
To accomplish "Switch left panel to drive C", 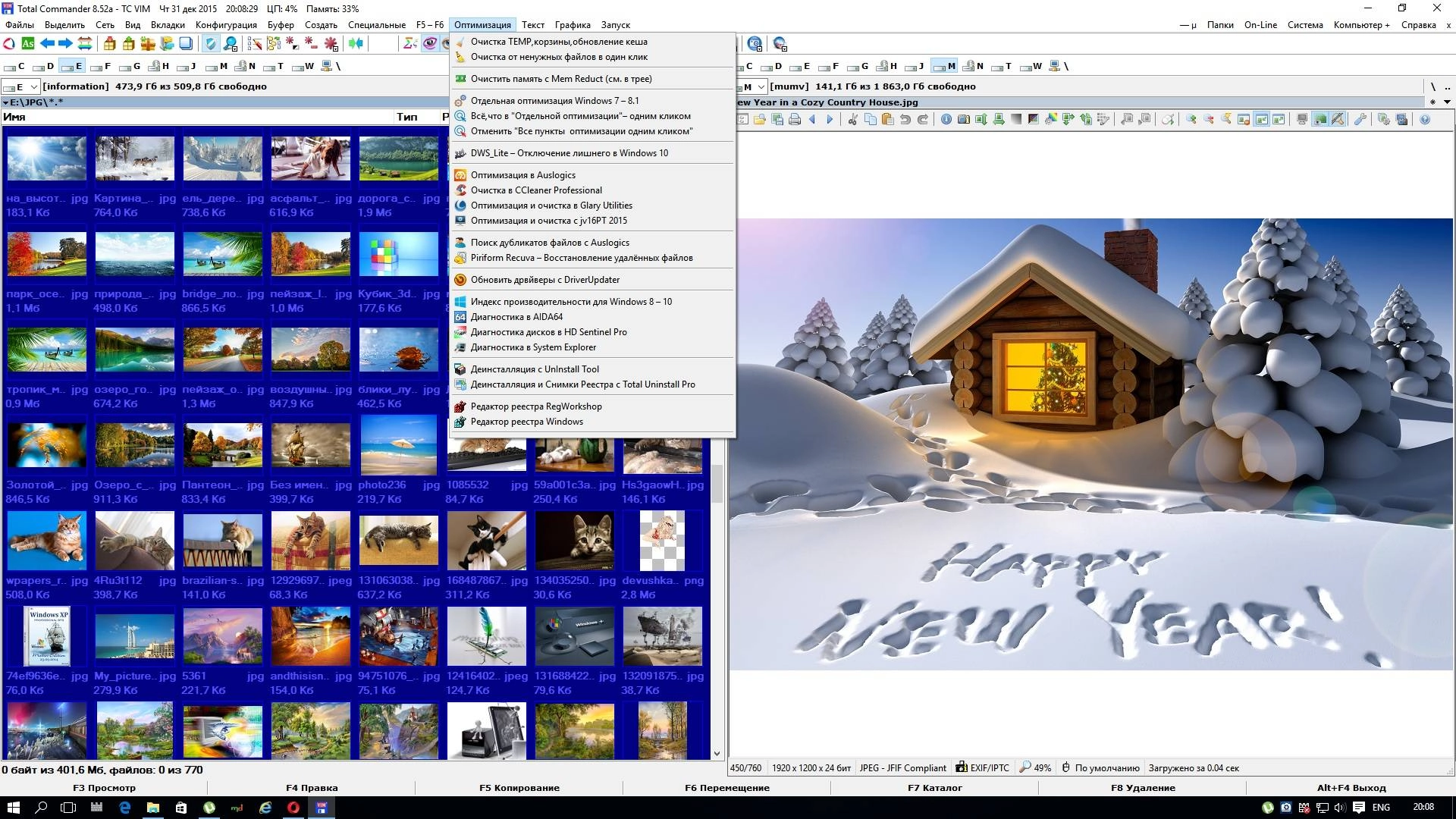I will tap(14, 66).
